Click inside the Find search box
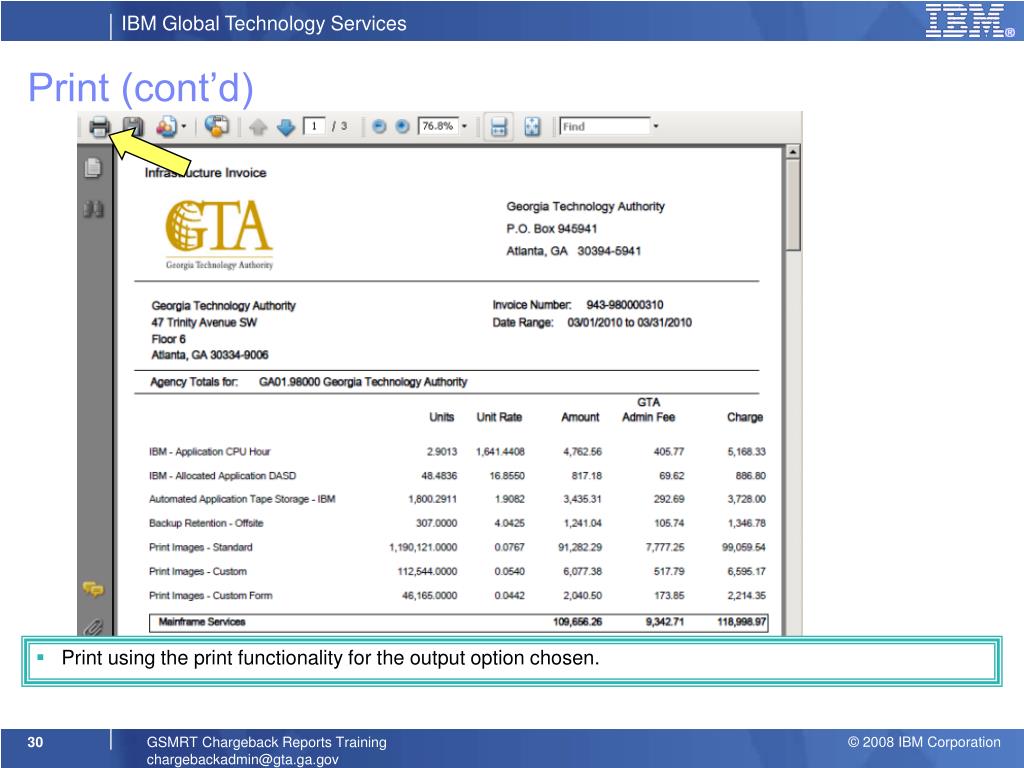The image size is (1024, 768). (x=605, y=126)
